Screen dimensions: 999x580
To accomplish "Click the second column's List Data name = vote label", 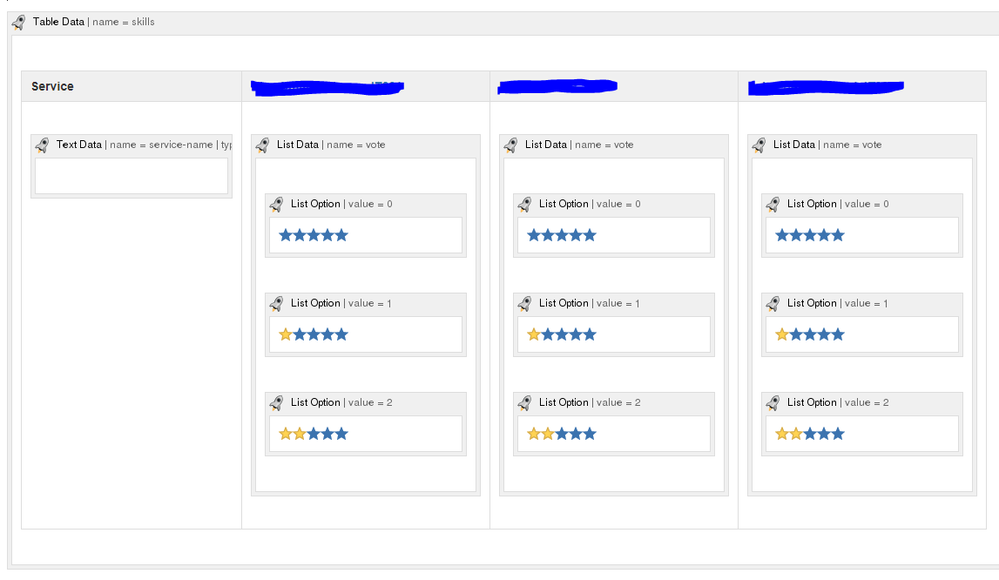I will pos(579,145).
